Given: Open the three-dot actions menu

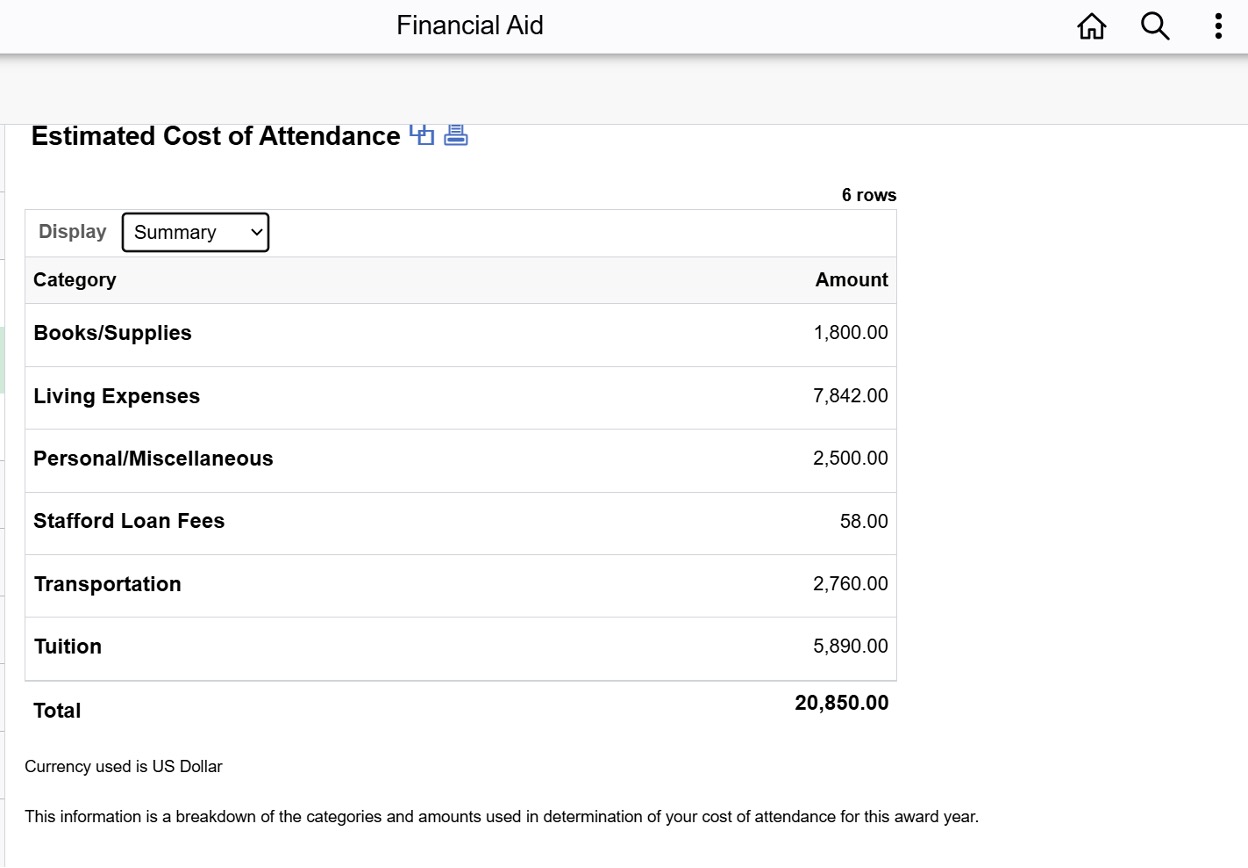Looking at the screenshot, I should [x=1218, y=26].
